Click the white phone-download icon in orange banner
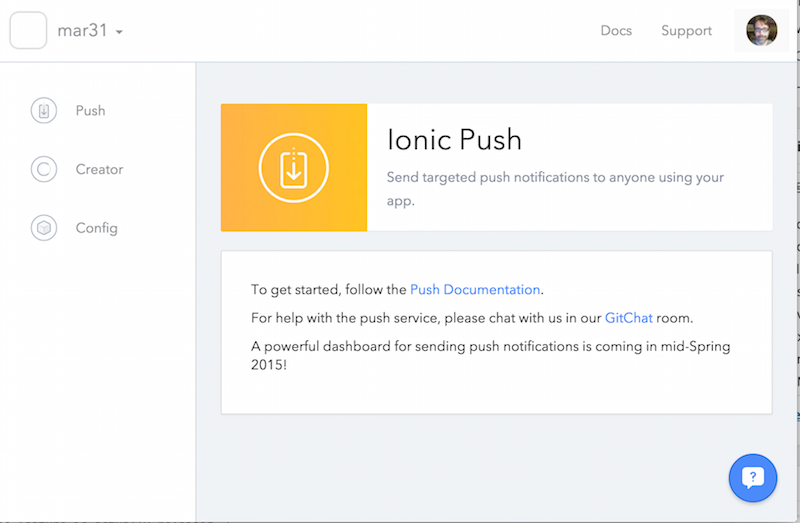The height and width of the screenshot is (523, 800). click(x=293, y=168)
